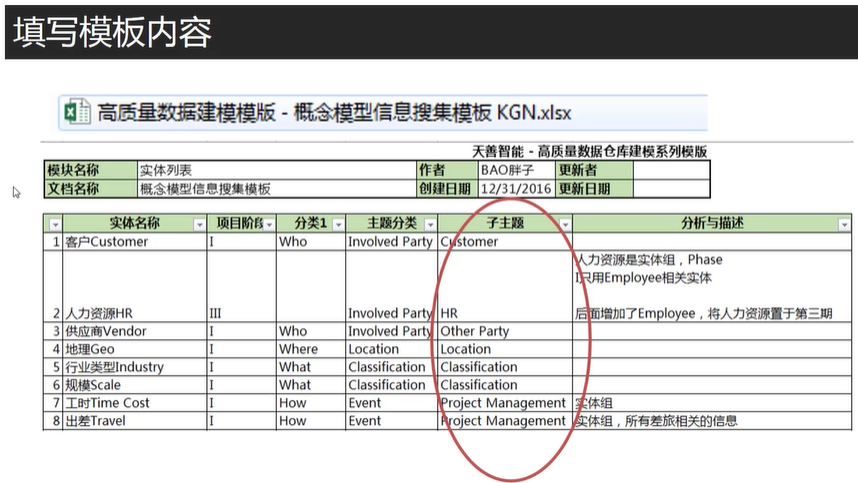The image size is (858, 483).
Task: Click the author value BAO胖子
Action: pos(517,170)
